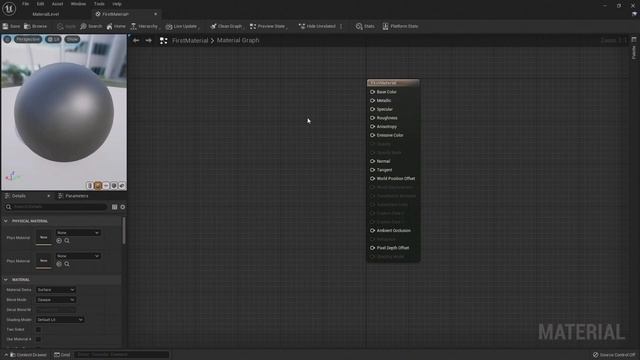
Task: Collapse the Physical Material section
Action: 6,221
